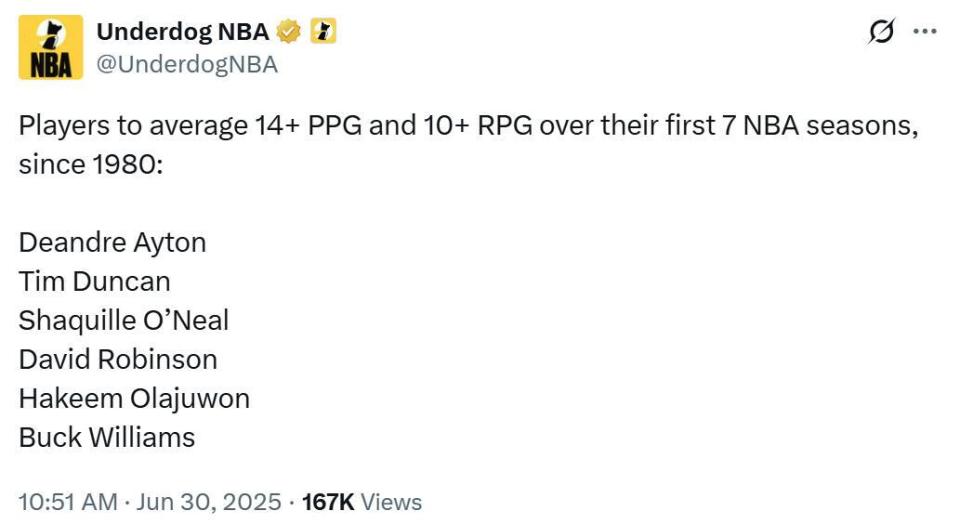The image size is (960, 524).
Task: Click the Jun 30, 2025 date
Action: pos(209,502)
